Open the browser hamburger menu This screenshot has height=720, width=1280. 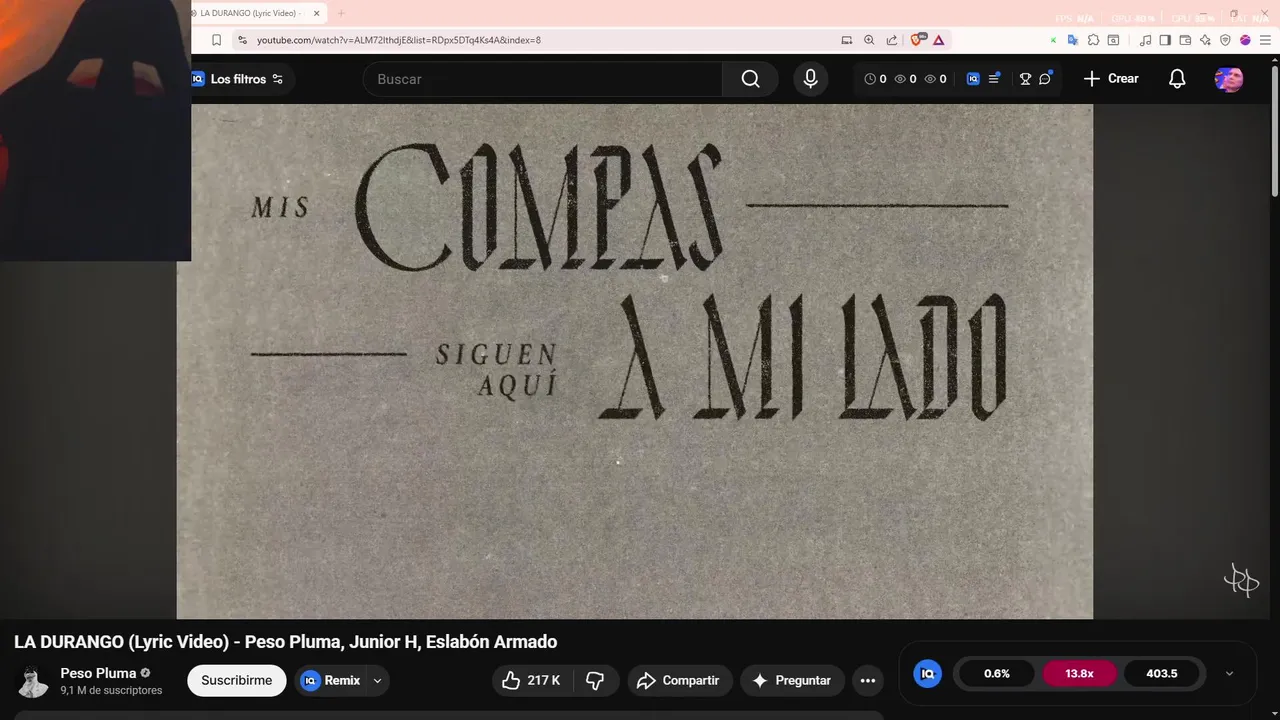(x=1265, y=40)
